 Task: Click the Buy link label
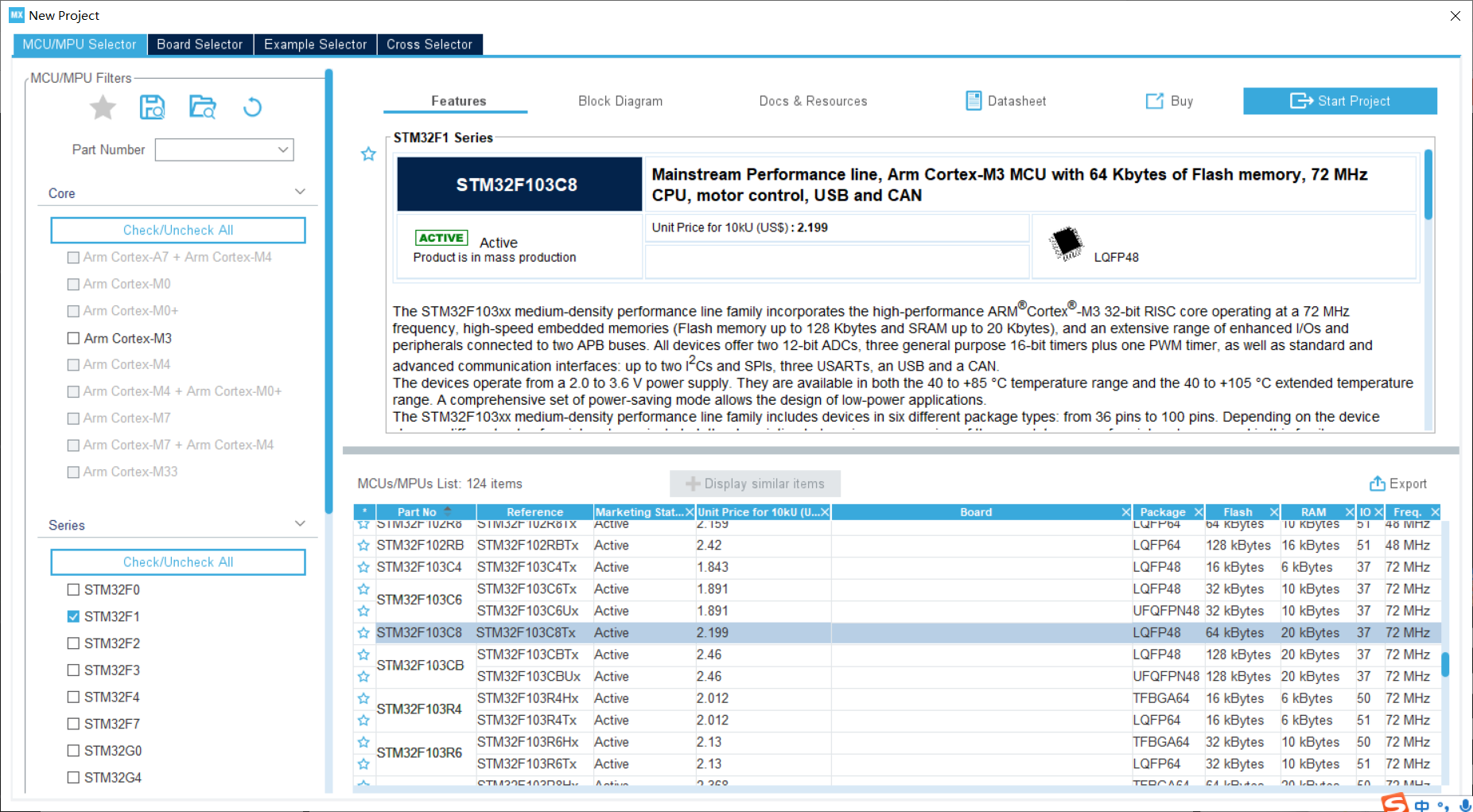[x=1182, y=101]
